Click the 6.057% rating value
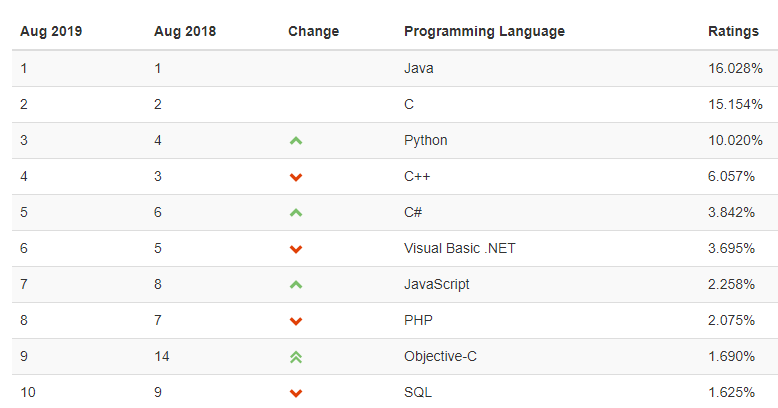 point(731,176)
